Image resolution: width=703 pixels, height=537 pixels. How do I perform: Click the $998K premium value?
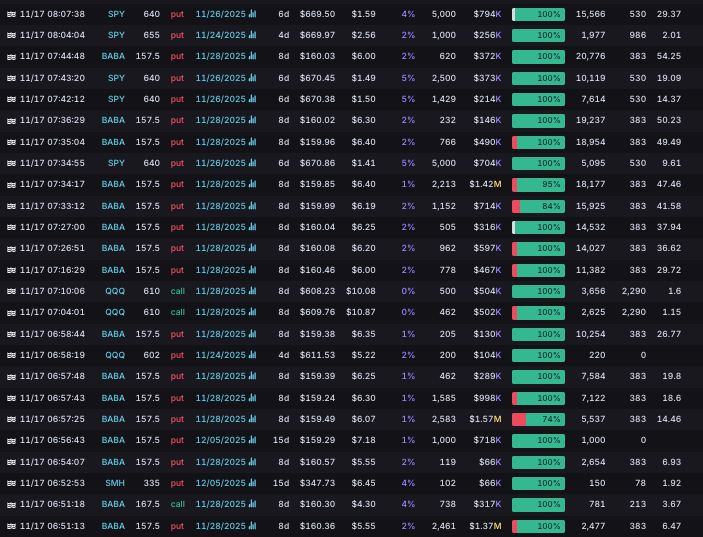click(x=487, y=398)
